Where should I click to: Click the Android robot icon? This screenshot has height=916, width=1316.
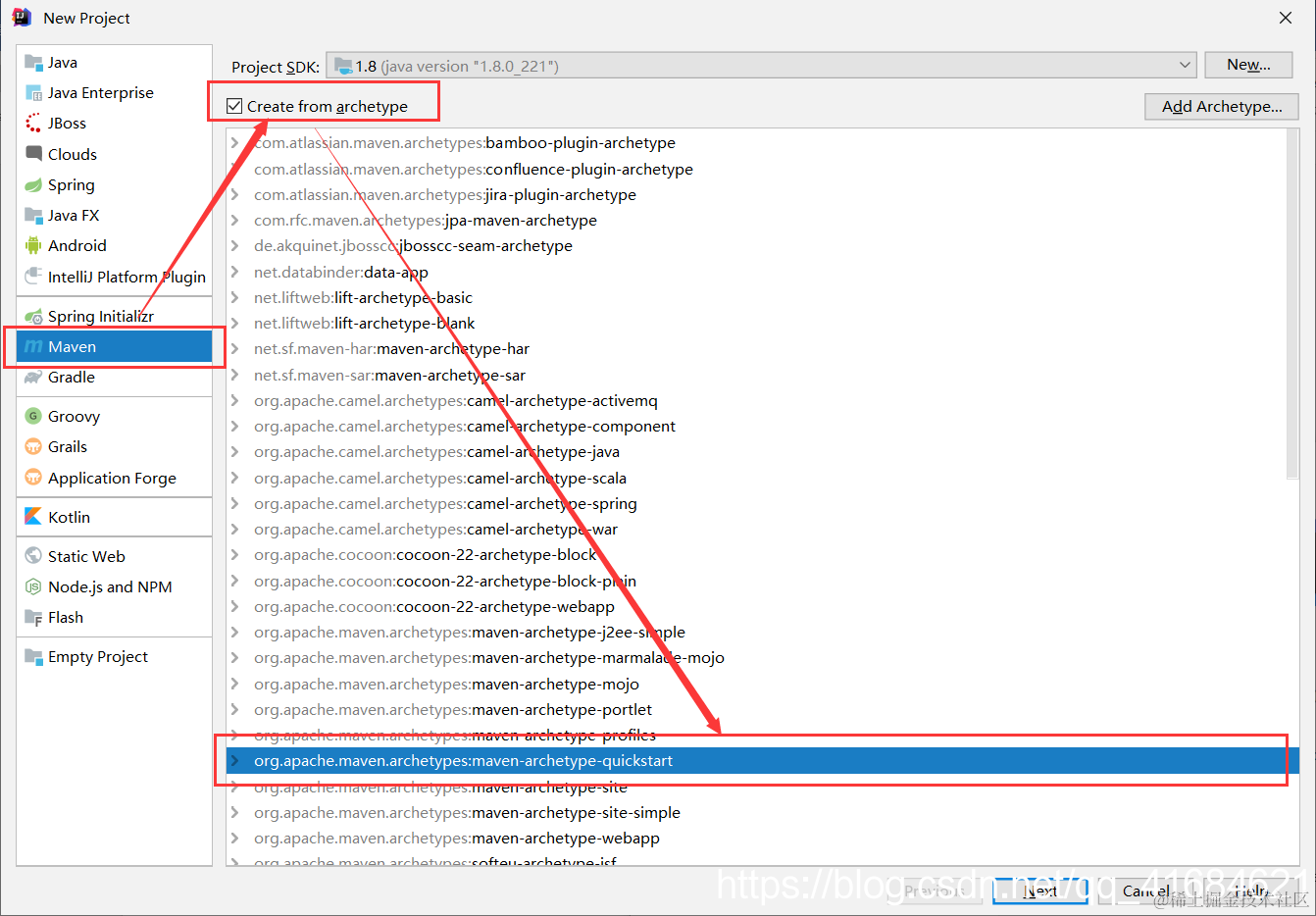point(33,246)
